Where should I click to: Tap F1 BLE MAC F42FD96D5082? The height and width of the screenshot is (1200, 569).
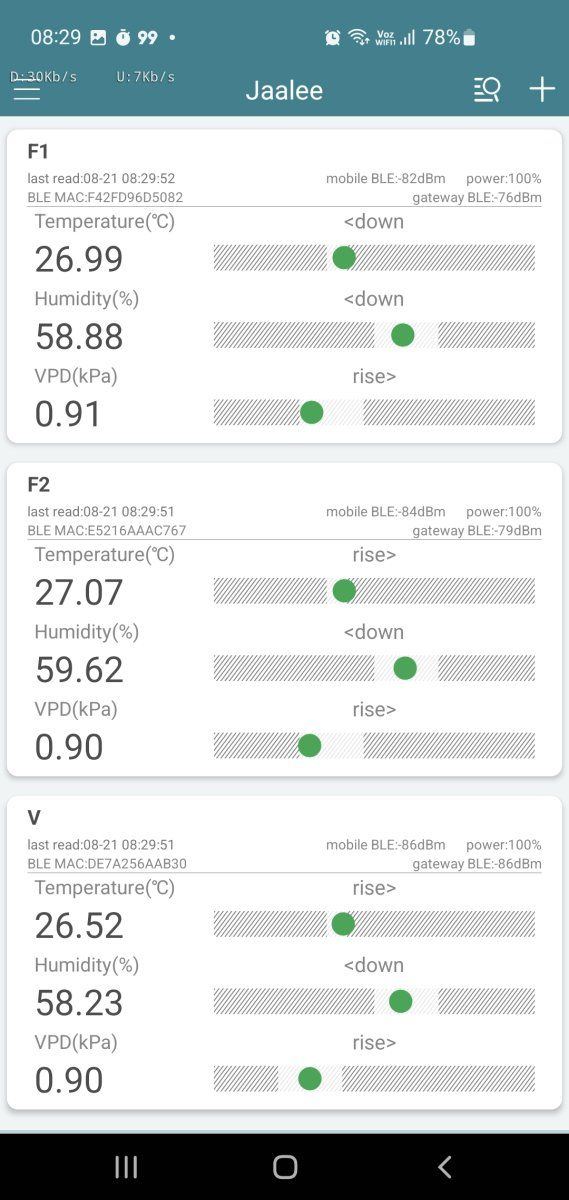pyautogui.click(x=105, y=198)
